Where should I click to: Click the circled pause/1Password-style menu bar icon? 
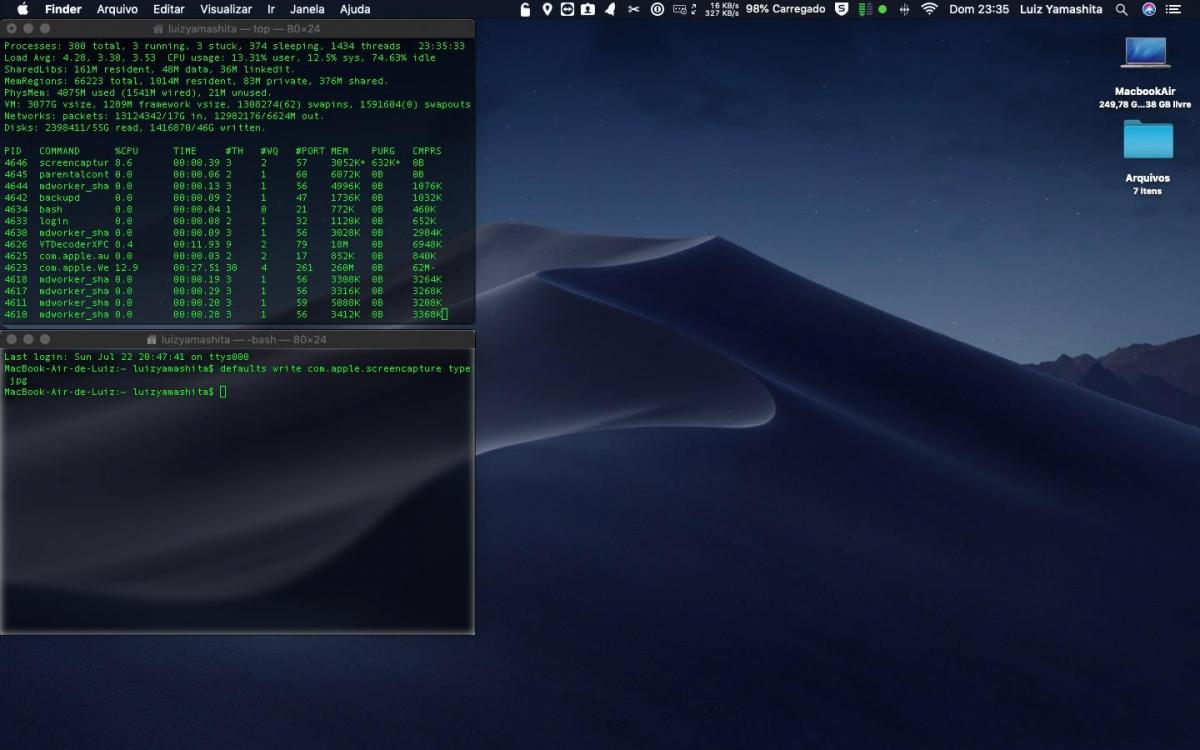click(x=657, y=9)
